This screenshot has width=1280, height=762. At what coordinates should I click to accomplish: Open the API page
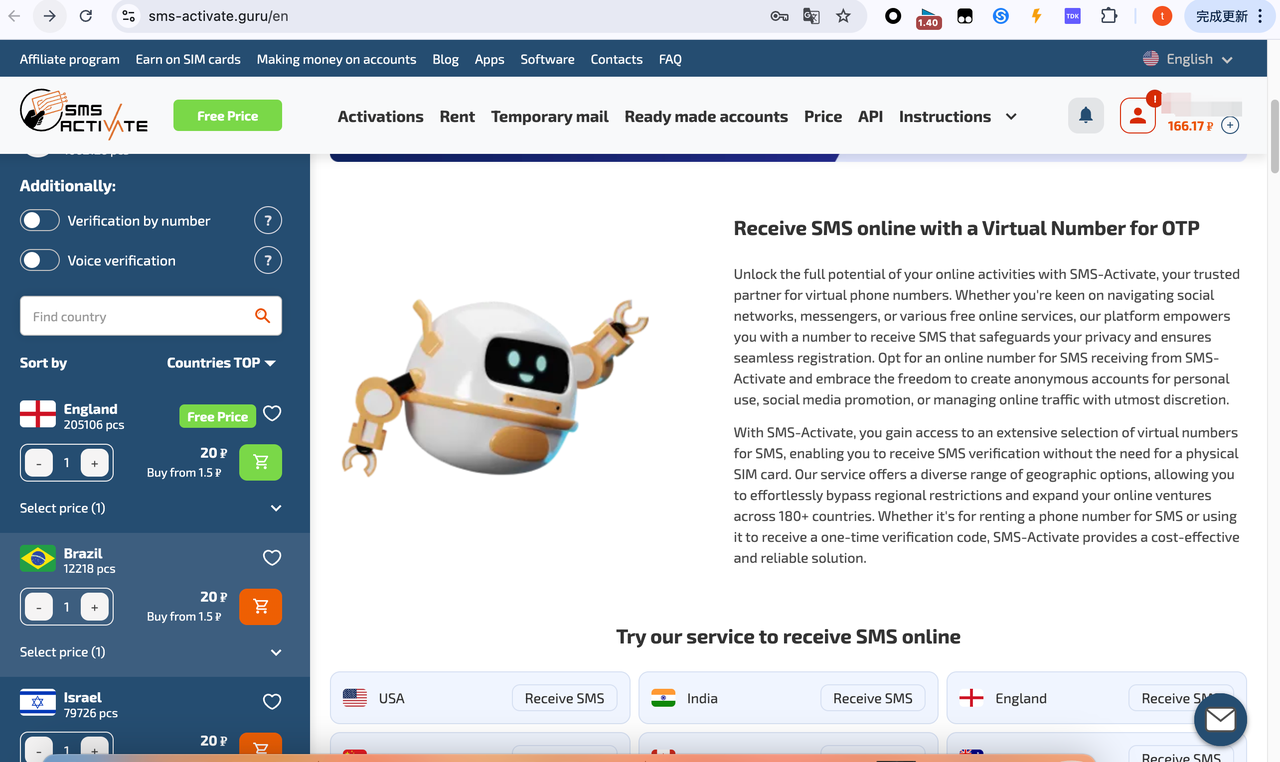point(870,117)
